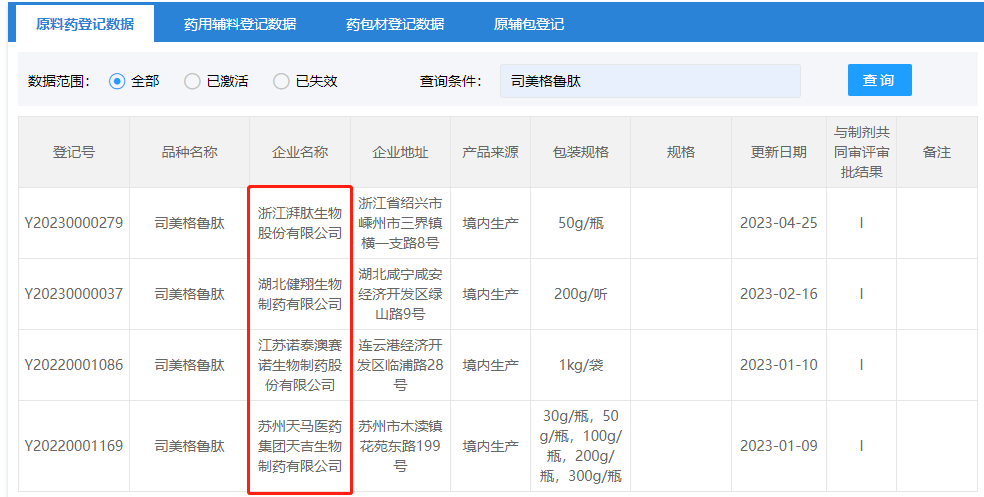Click the 产品来源 column header

point(490,152)
